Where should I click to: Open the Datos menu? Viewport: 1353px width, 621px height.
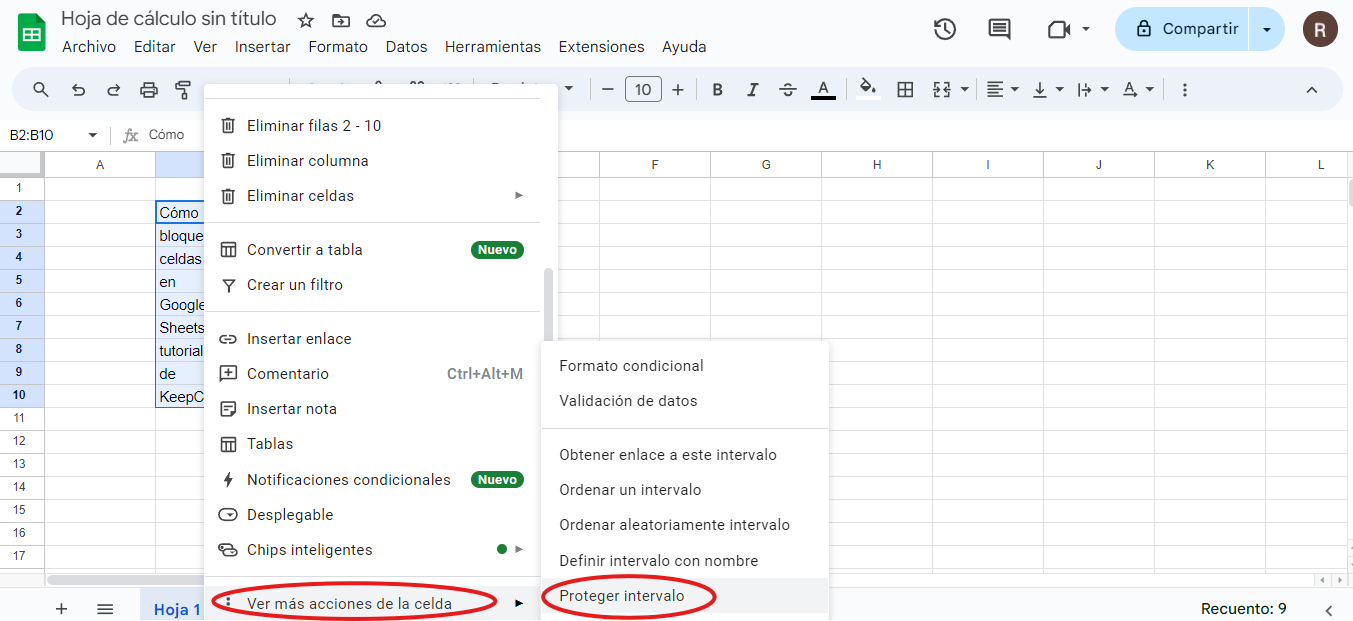click(x=406, y=47)
